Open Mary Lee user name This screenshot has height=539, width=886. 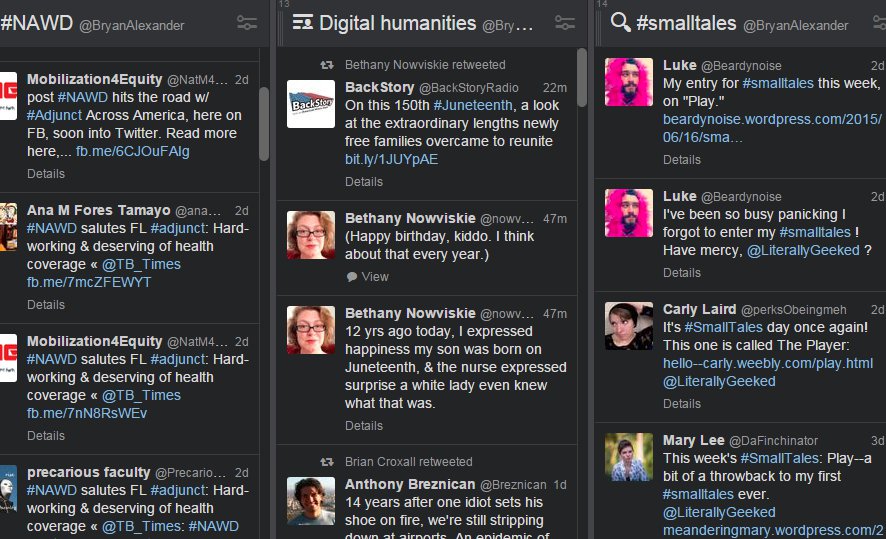tap(693, 441)
